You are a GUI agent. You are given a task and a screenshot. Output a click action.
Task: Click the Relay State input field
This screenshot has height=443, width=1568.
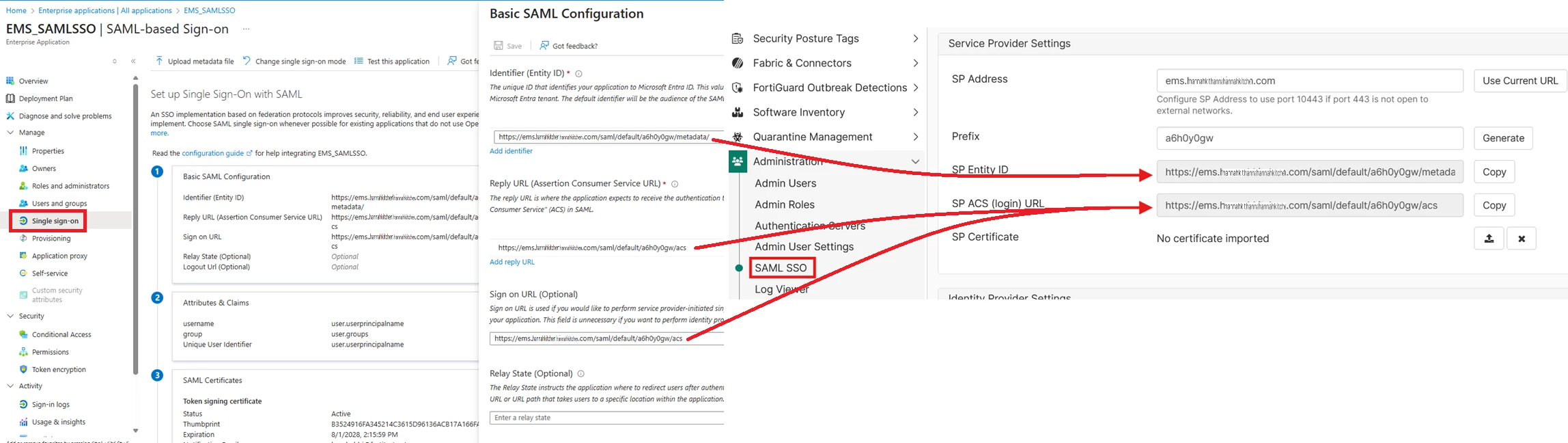click(606, 418)
